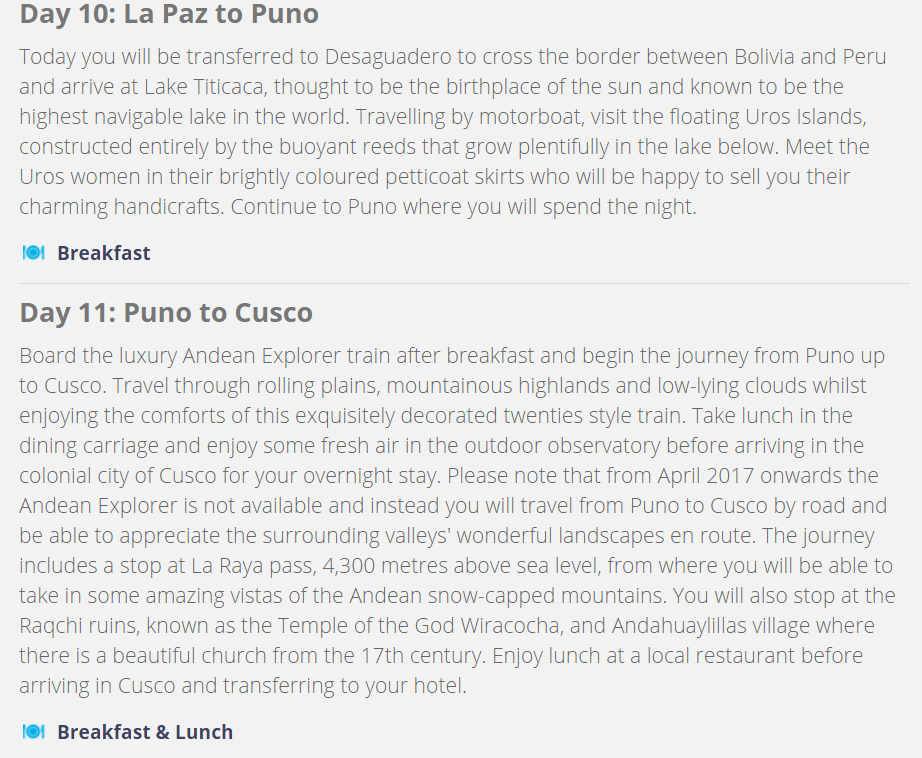Click the meal icon beside Breakfast
The height and width of the screenshot is (758, 922).
click(x=34, y=253)
